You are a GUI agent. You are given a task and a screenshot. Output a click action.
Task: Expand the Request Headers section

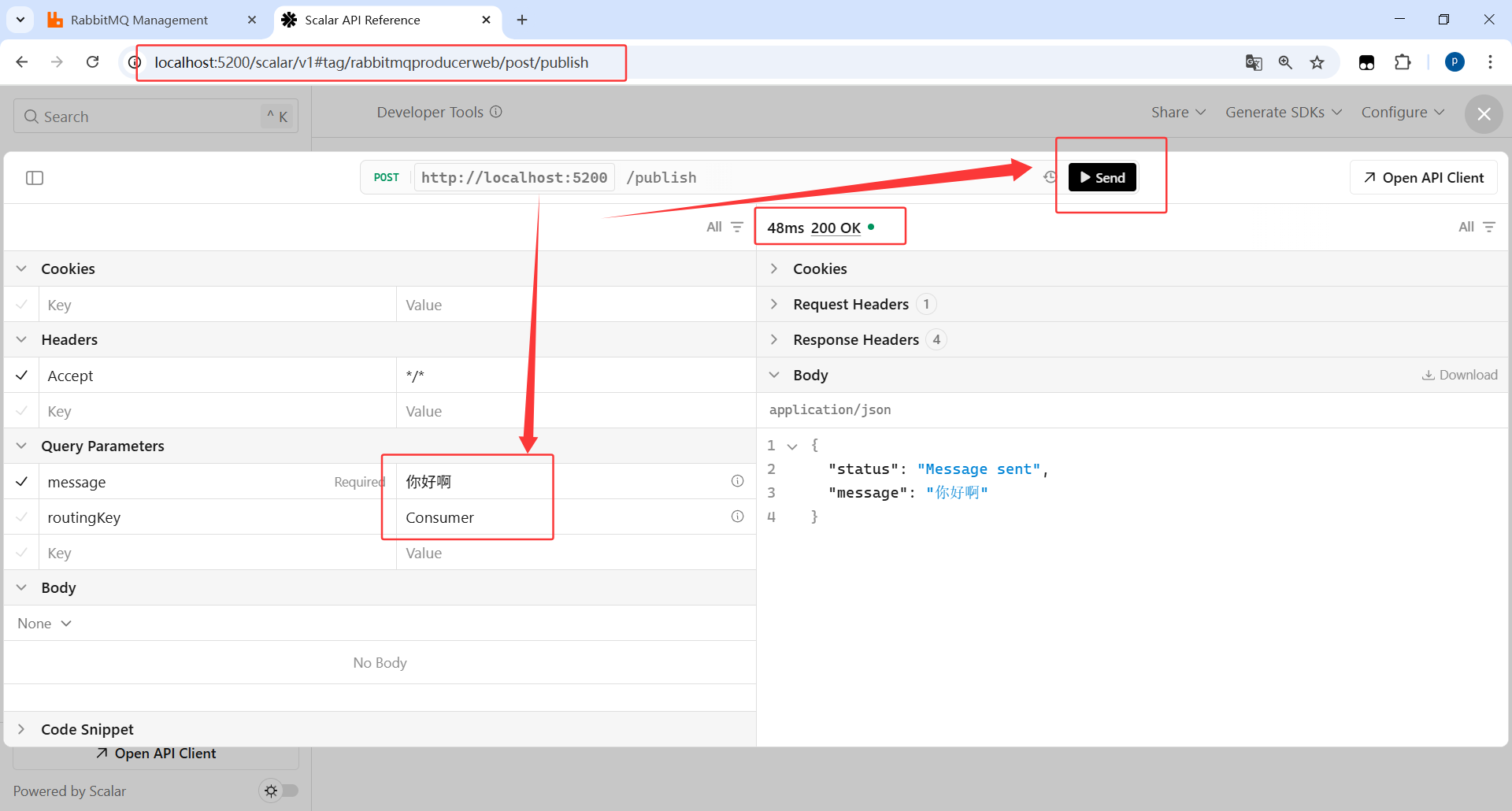(x=774, y=304)
